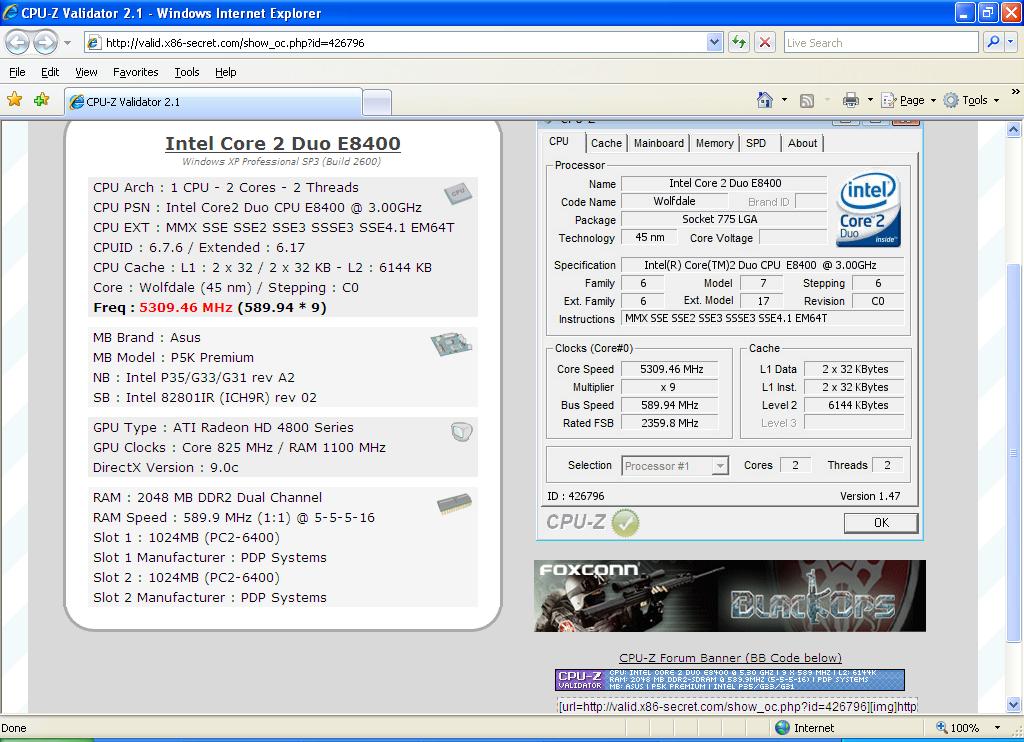The width and height of the screenshot is (1024, 742).
Task: Click the GPU icon beside GPU Type
Action: [461, 432]
